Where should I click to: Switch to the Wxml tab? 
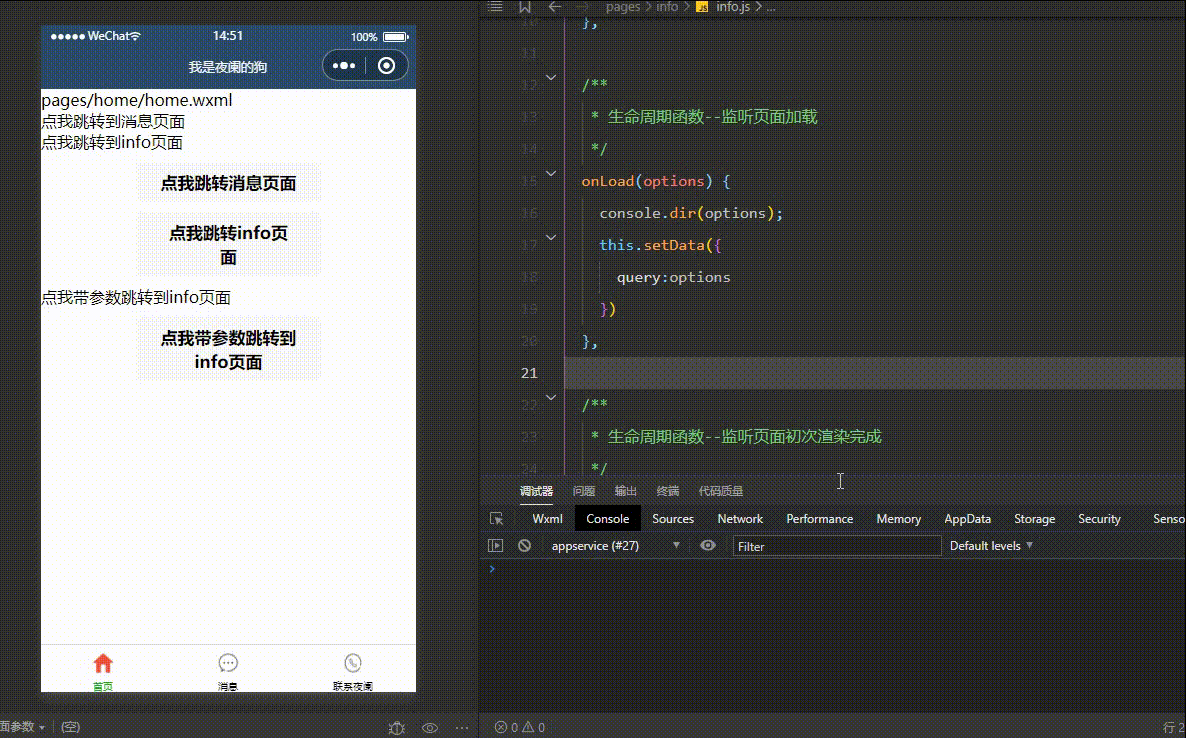coord(547,519)
